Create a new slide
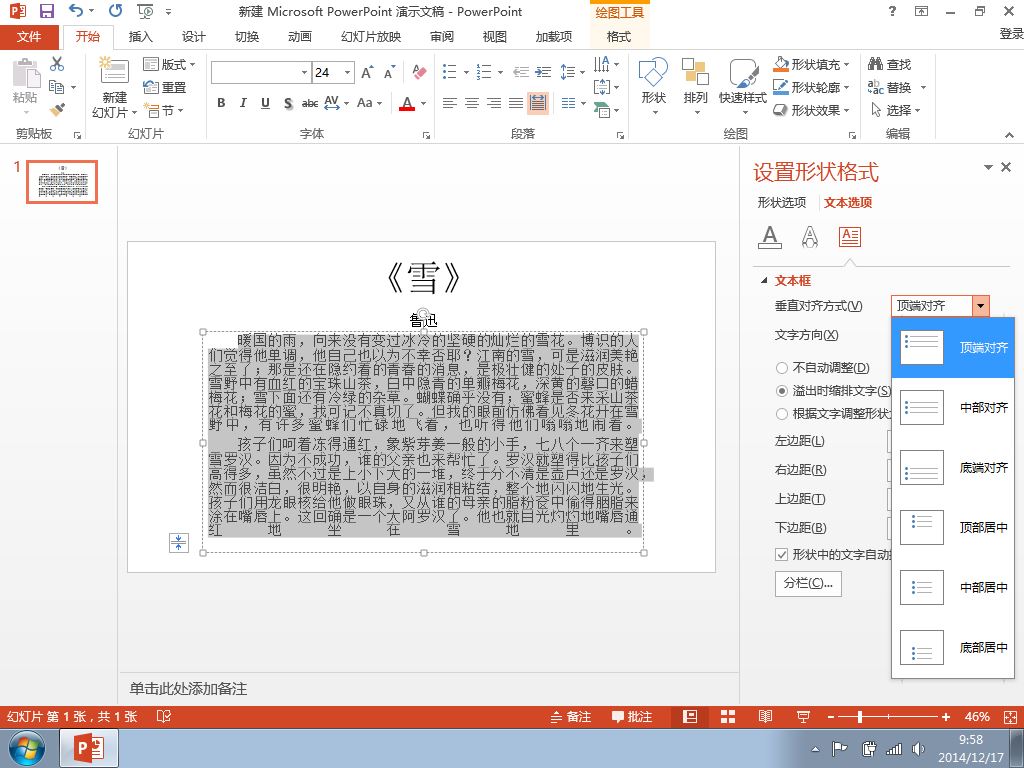 [x=114, y=88]
